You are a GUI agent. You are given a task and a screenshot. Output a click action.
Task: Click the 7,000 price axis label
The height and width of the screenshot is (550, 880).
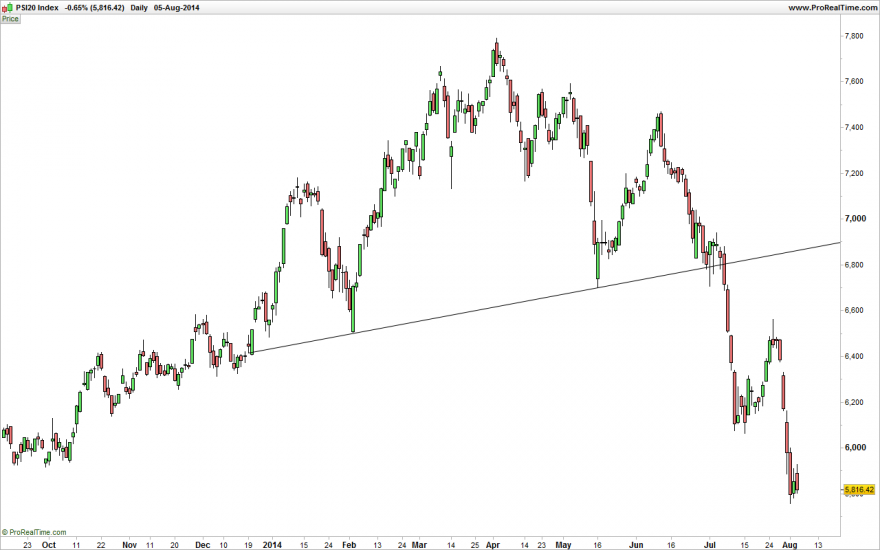pyautogui.click(x=854, y=218)
